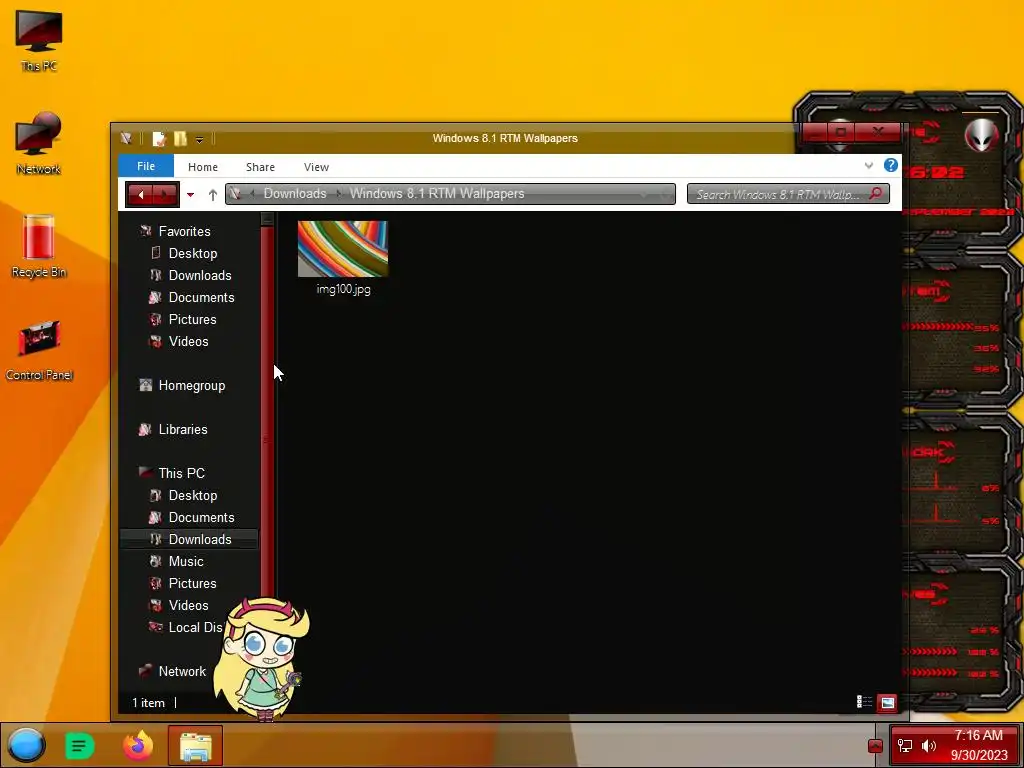Click the Start orb in the taskbar
Viewport: 1024px width, 768px height.
point(26,745)
